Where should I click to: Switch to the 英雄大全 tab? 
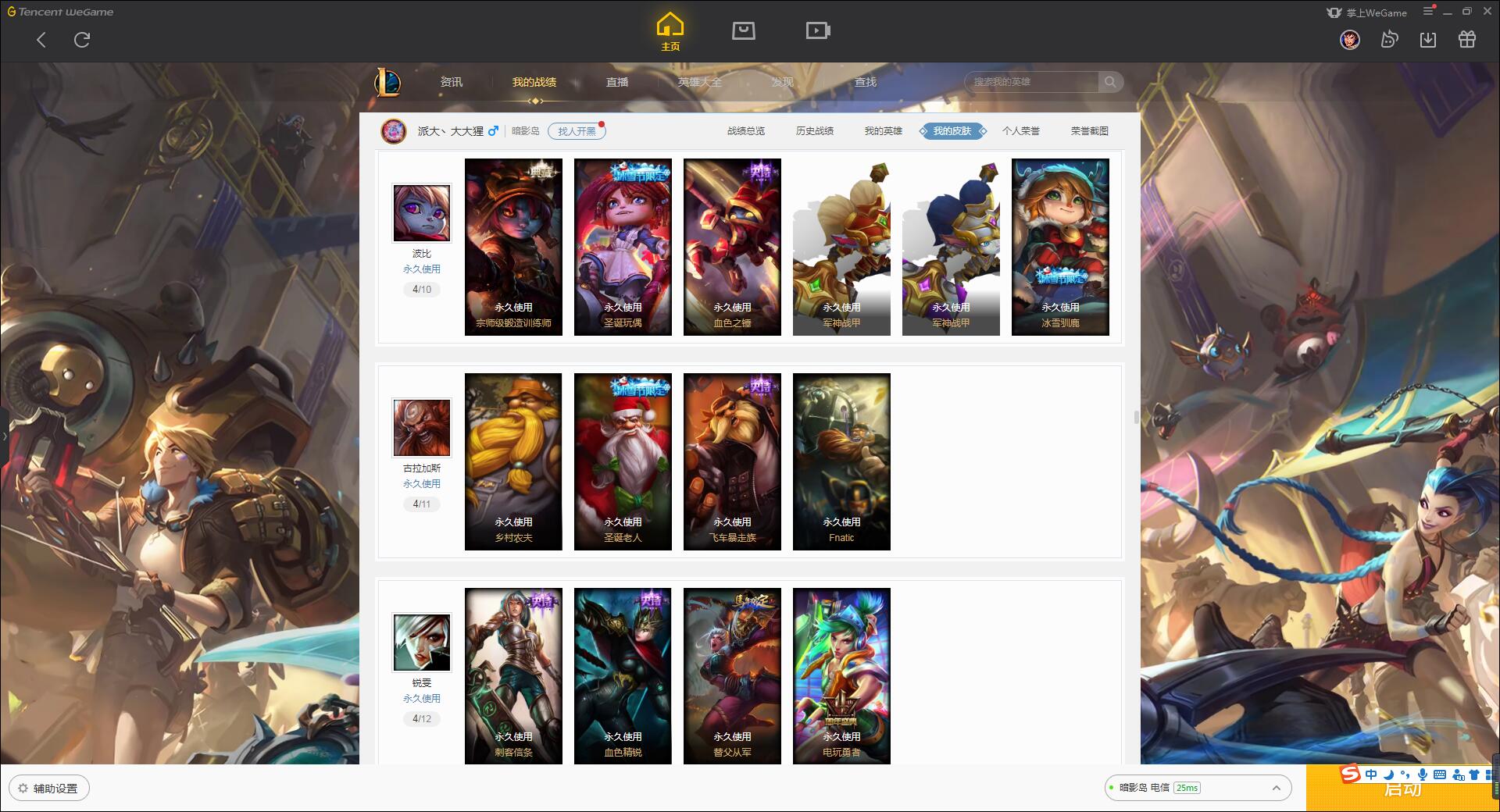tap(700, 82)
